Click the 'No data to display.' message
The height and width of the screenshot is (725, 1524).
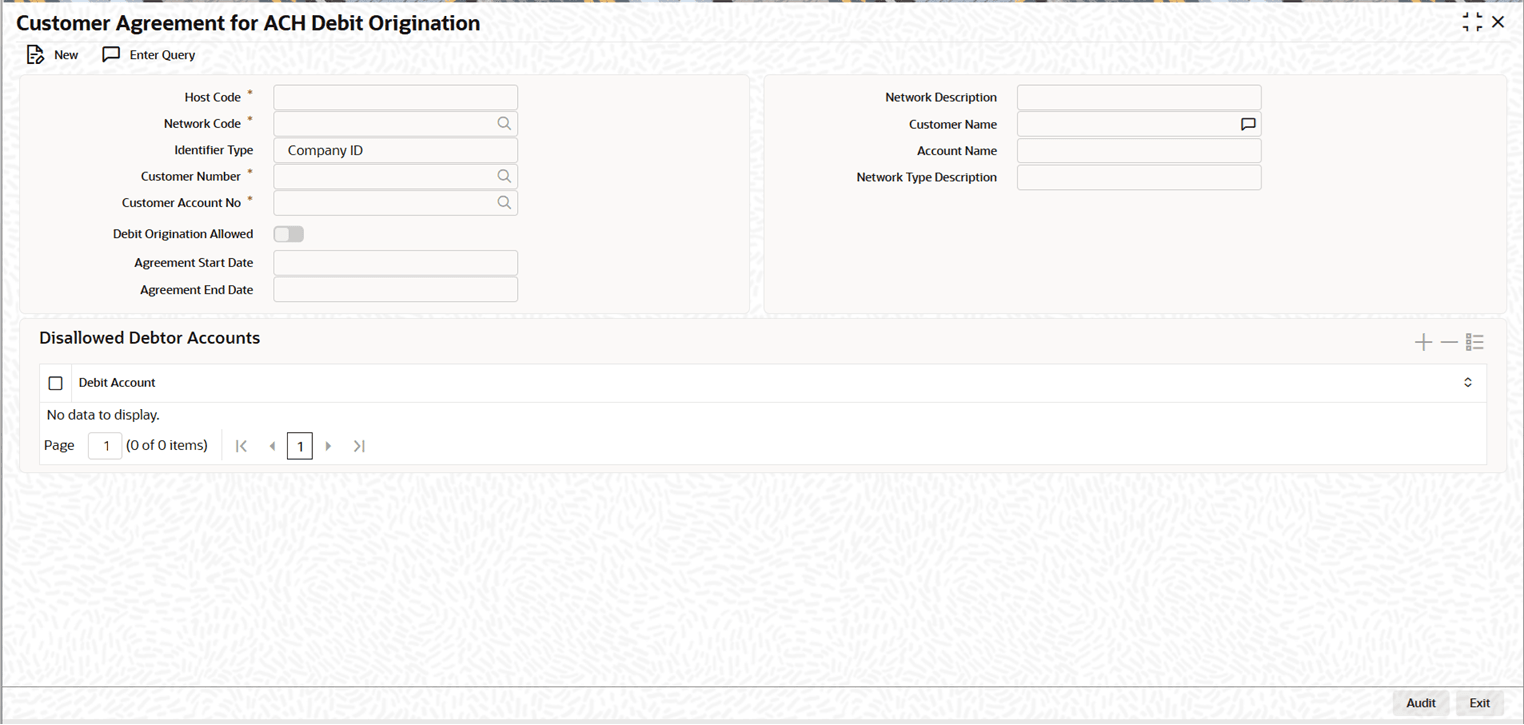(x=103, y=415)
